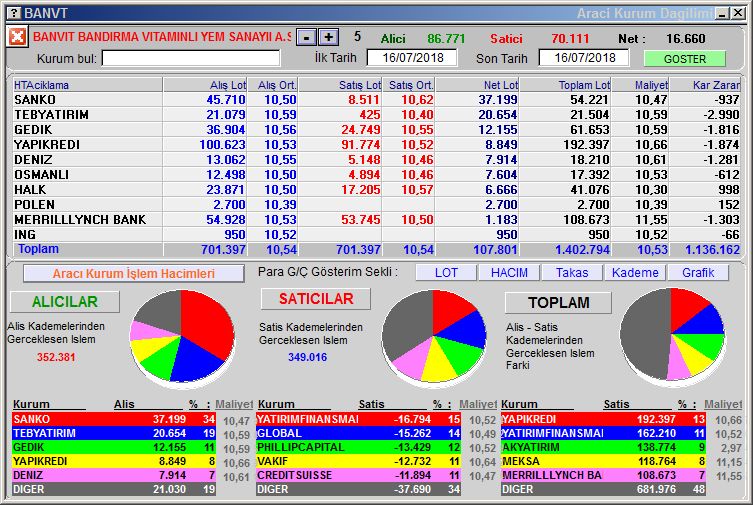This screenshot has height=505, width=753.
Task: Select the HALK row
Action: tap(376, 190)
